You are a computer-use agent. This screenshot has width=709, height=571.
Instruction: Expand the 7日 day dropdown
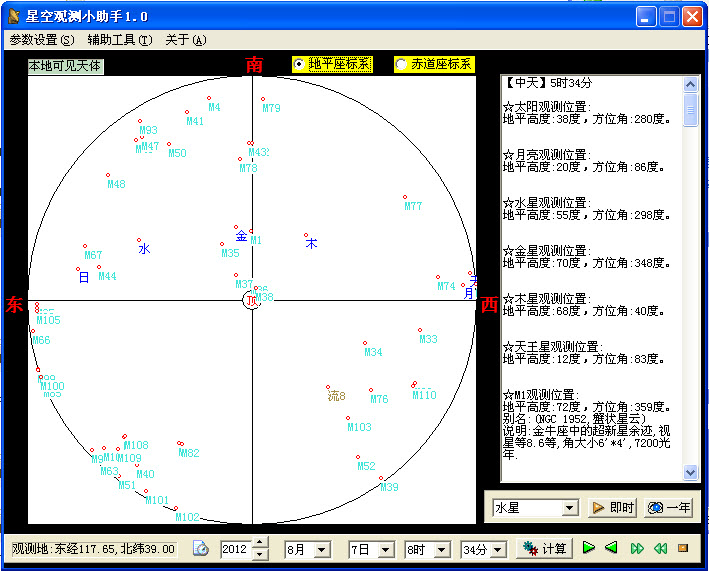tap(384, 550)
